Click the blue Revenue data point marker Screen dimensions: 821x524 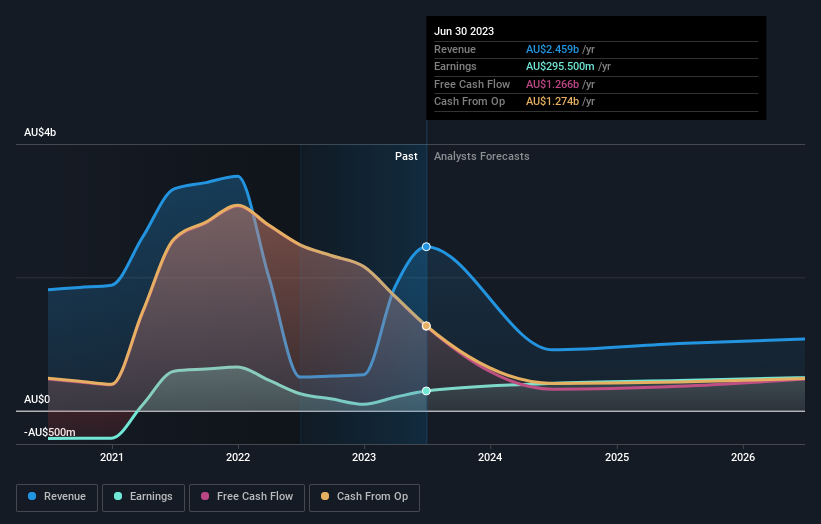click(426, 247)
